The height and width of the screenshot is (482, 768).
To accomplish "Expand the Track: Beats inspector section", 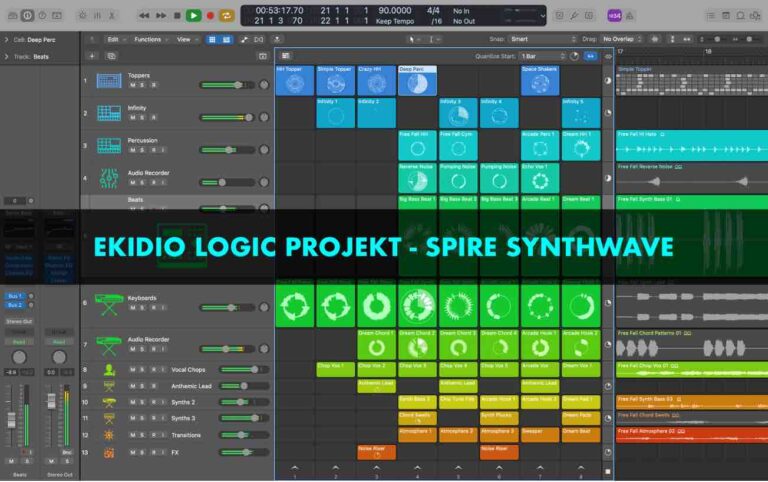I will click(6, 56).
